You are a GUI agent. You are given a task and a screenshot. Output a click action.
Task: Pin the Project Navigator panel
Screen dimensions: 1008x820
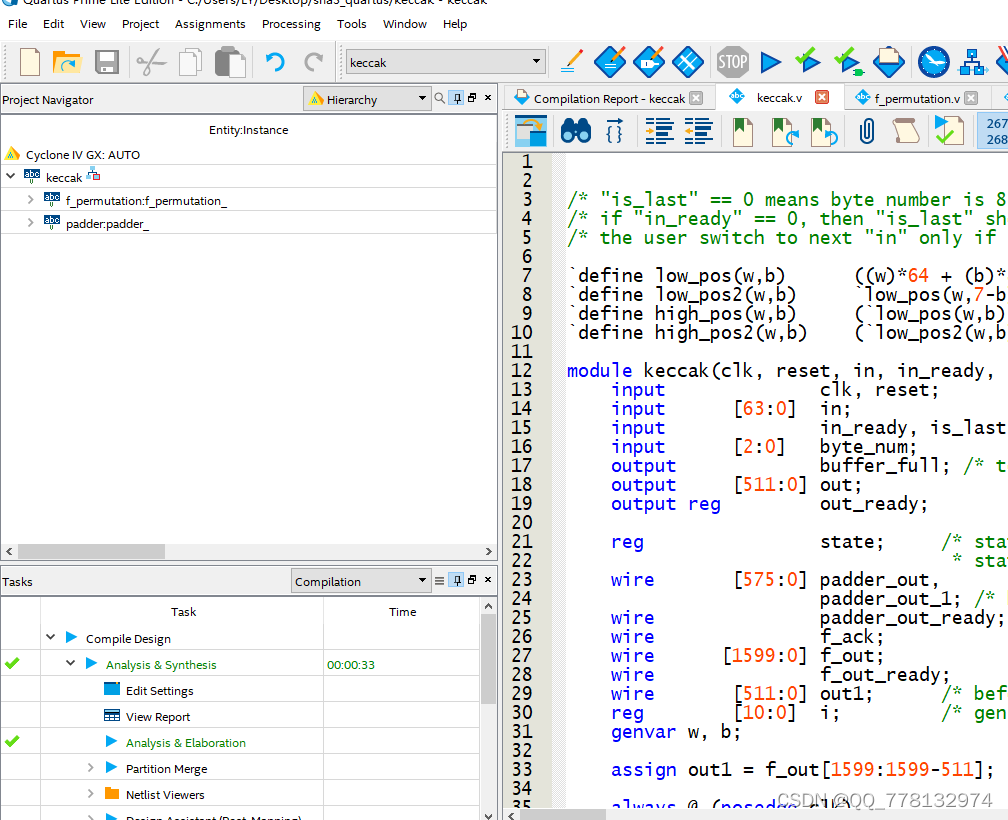tap(457, 98)
